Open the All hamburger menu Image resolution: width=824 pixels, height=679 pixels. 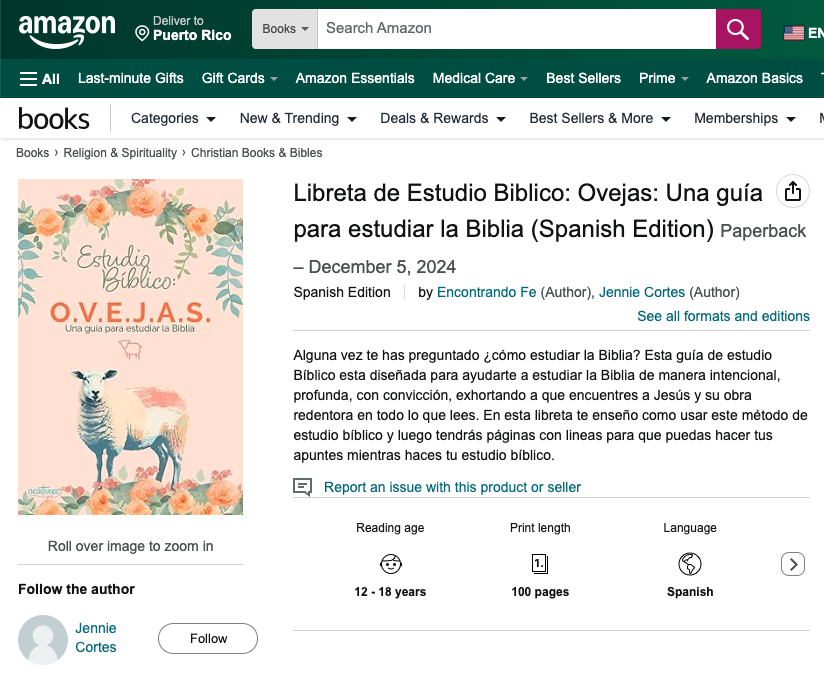click(x=40, y=78)
